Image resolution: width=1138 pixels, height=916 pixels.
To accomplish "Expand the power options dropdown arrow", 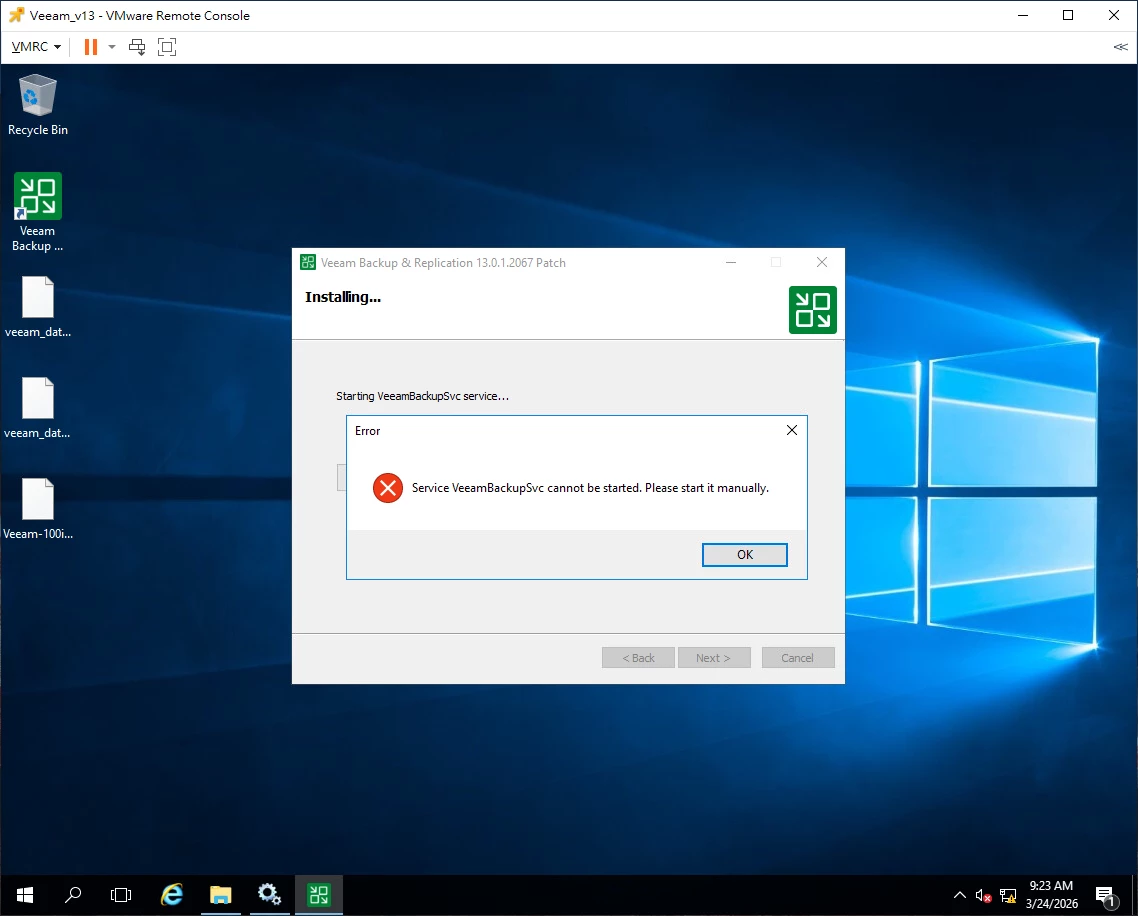I will tap(112, 47).
